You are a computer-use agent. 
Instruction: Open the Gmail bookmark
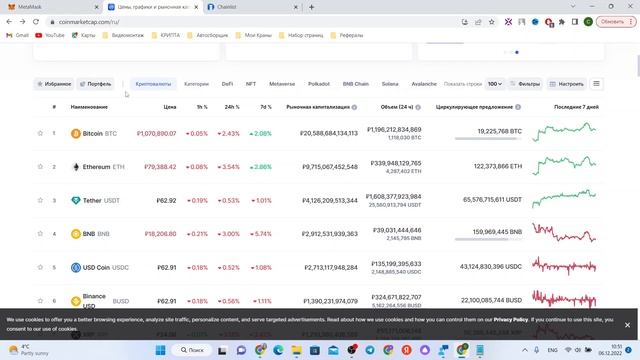(x=17, y=36)
